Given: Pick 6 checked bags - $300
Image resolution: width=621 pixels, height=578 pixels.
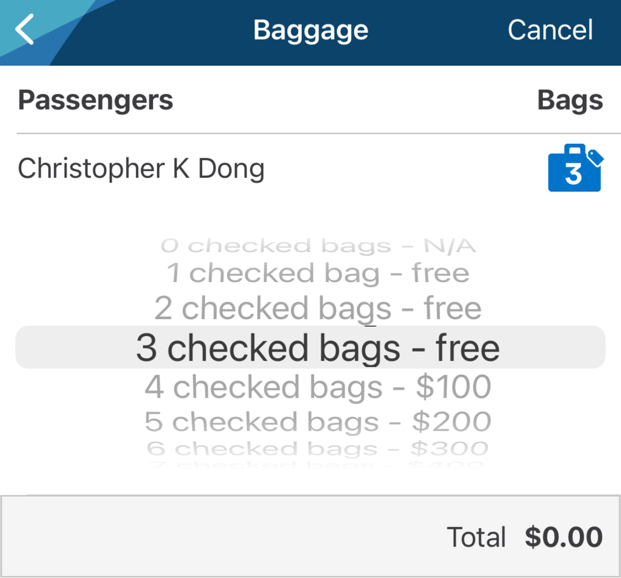Looking at the screenshot, I should [317, 449].
